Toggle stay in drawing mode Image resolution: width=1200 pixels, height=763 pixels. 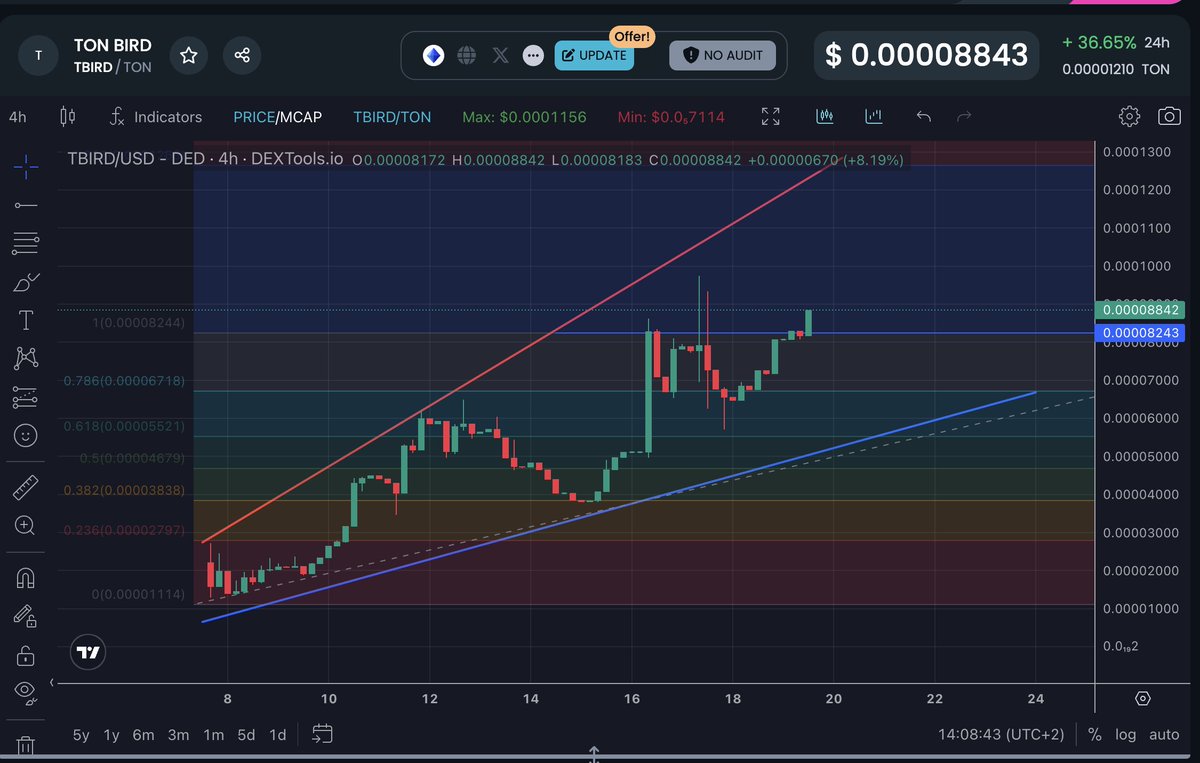coord(26,616)
